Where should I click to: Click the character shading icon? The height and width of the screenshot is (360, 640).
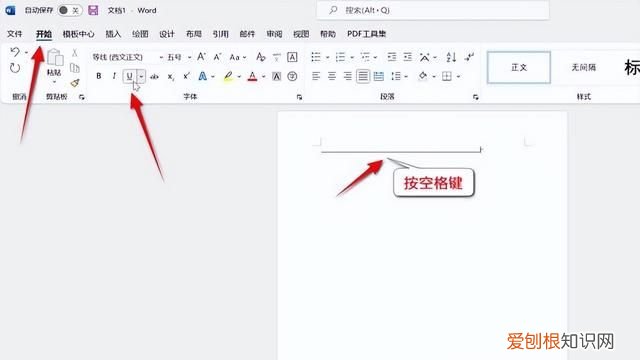(276, 76)
